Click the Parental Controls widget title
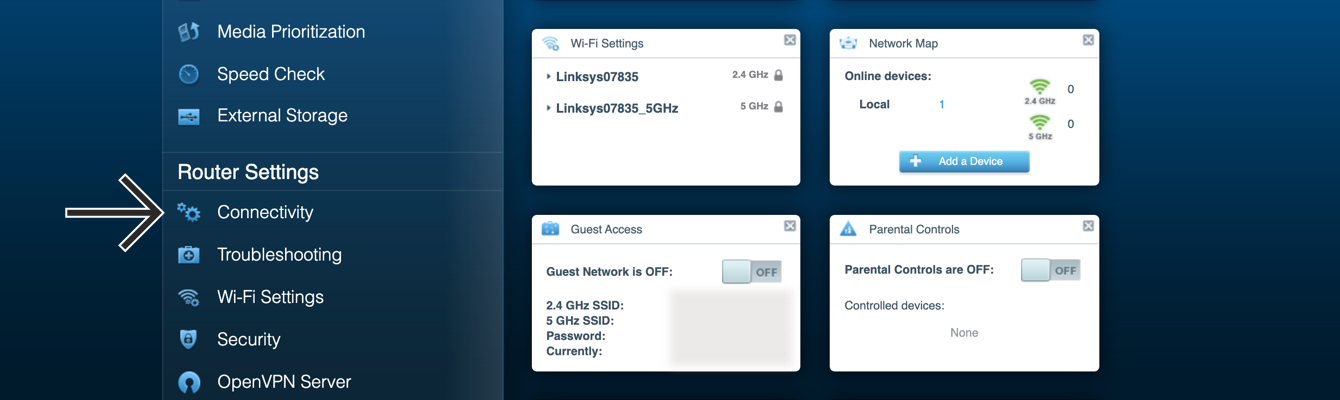The width and height of the screenshot is (1340, 400). coord(914,229)
